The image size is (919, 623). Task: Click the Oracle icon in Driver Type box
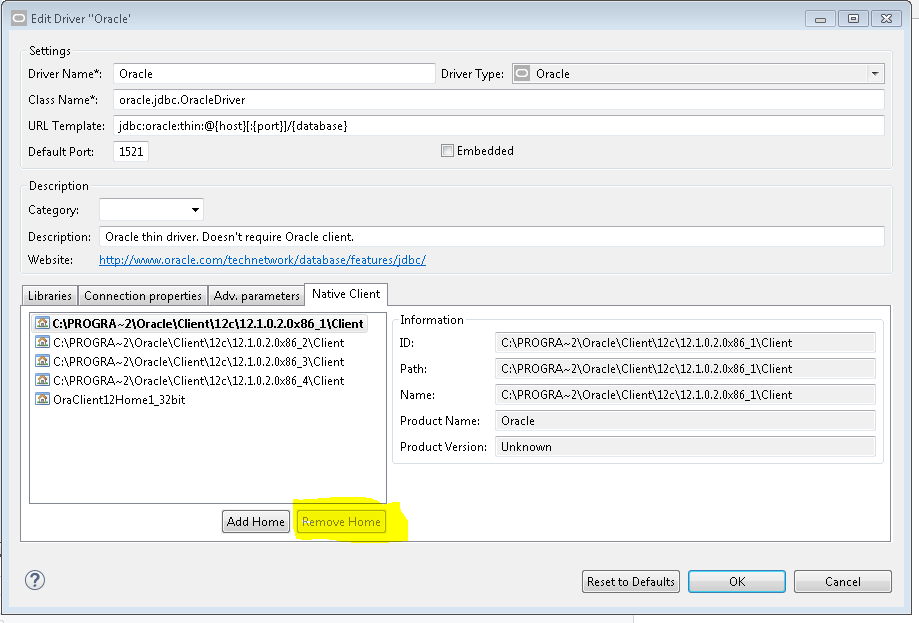coord(522,73)
